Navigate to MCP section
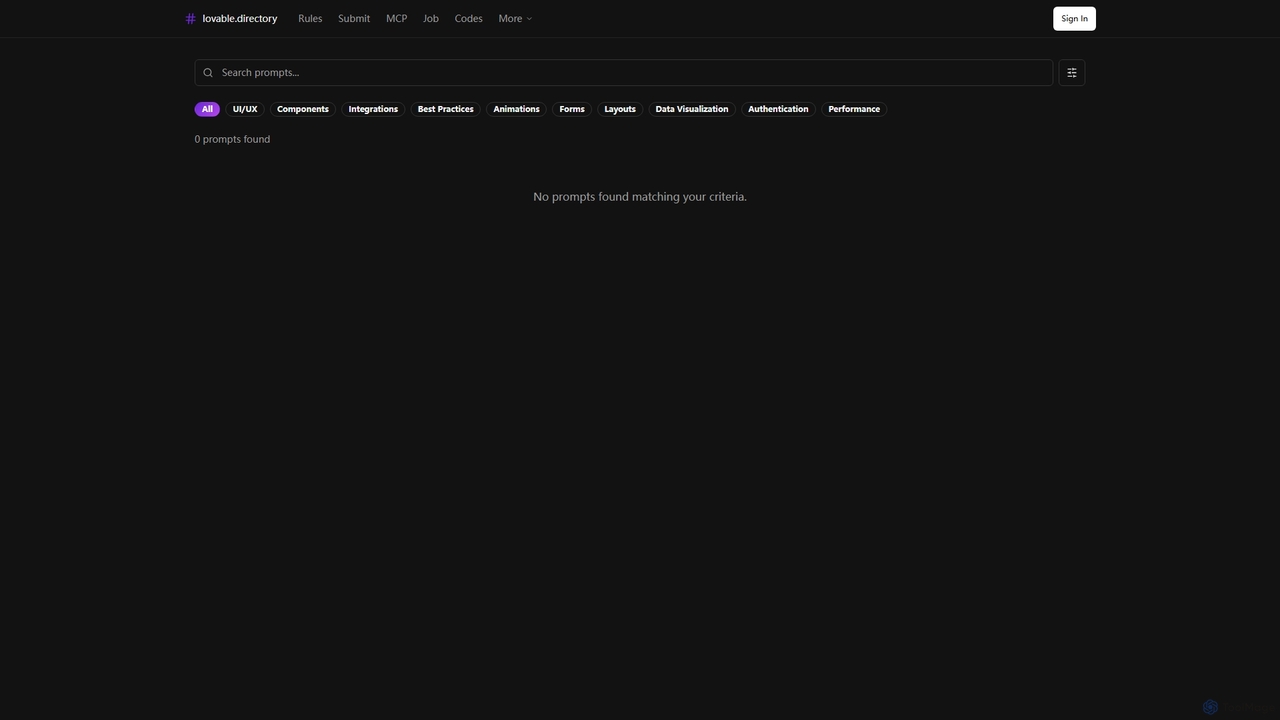The width and height of the screenshot is (1280, 720). point(396,19)
